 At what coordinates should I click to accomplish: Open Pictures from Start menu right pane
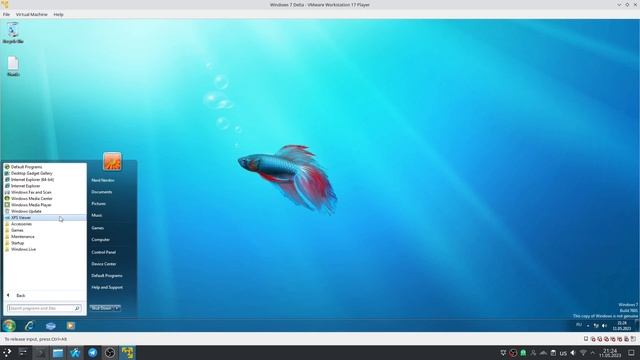coord(99,204)
